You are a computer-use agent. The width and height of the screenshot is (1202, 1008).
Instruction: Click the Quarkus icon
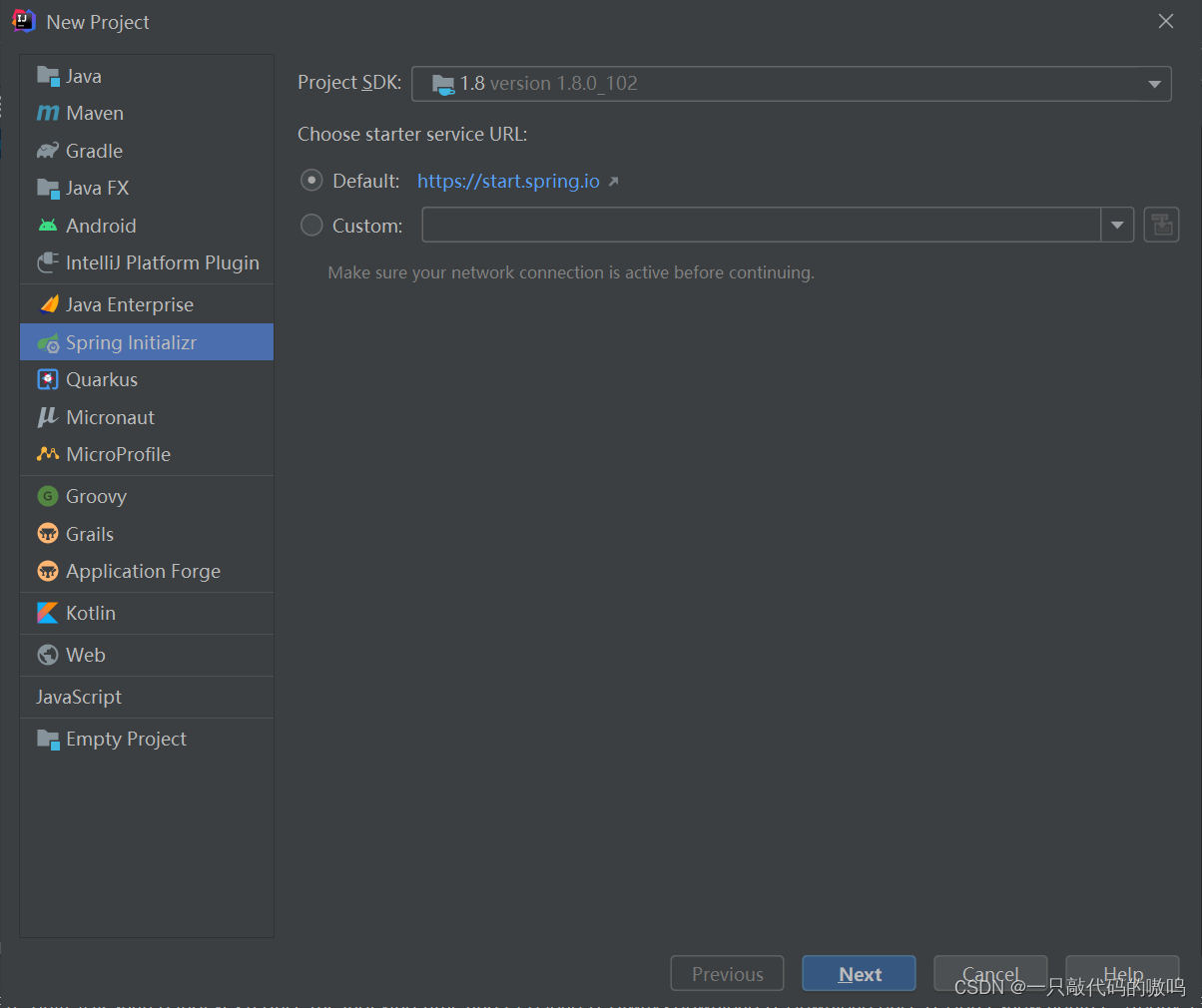pyautogui.click(x=48, y=379)
